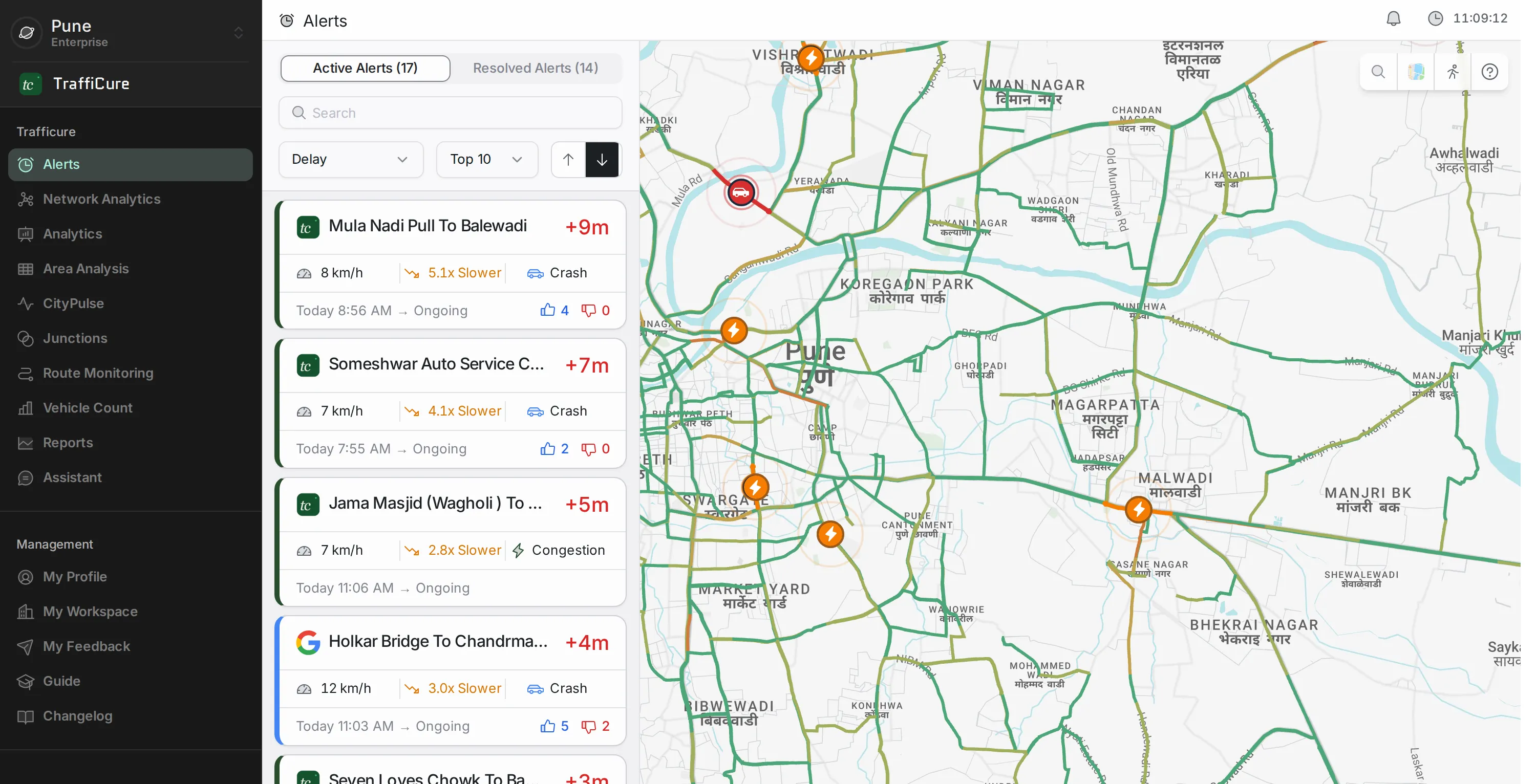Click the TraffiCure logo icon
1536x784 pixels.
pos(30,83)
